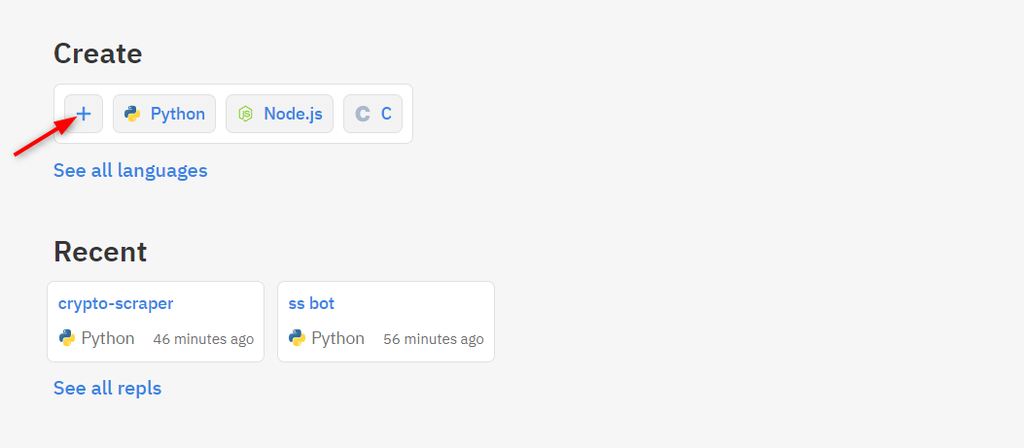
Task: Select the Python text in the Create row
Action: coord(178,114)
